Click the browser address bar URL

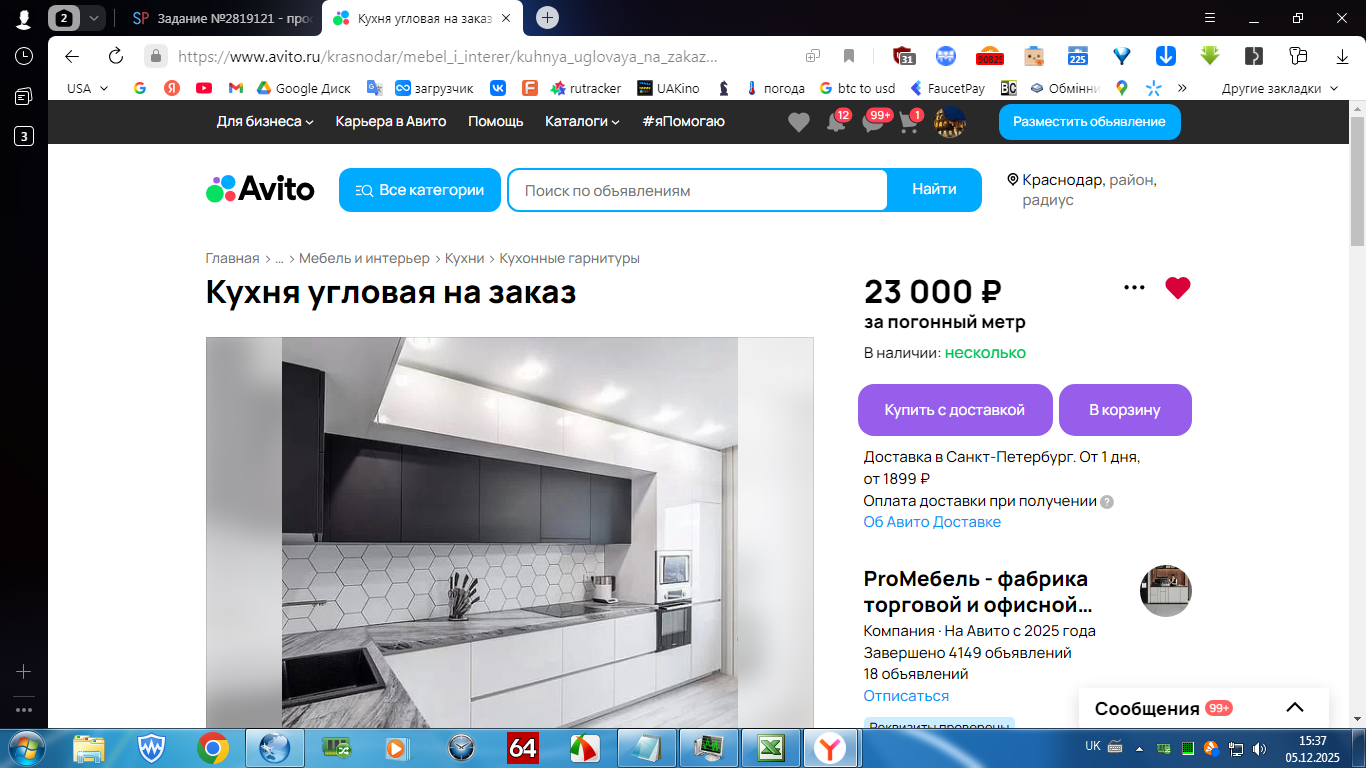pos(447,56)
